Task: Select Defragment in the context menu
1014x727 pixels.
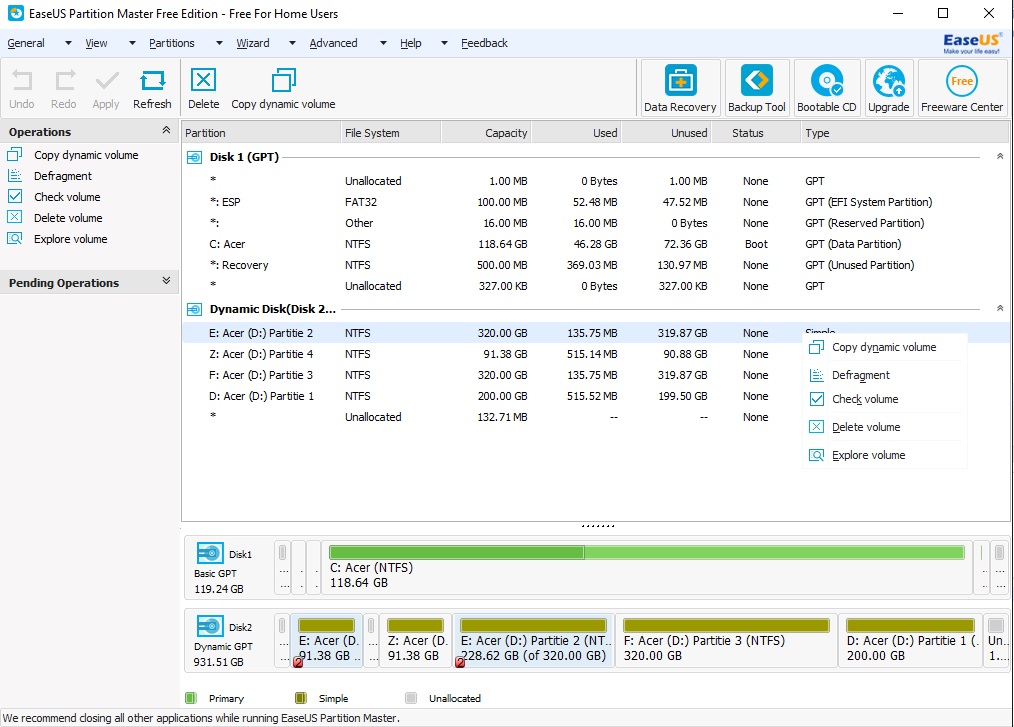Action: pyautogui.click(x=884, y=375)
